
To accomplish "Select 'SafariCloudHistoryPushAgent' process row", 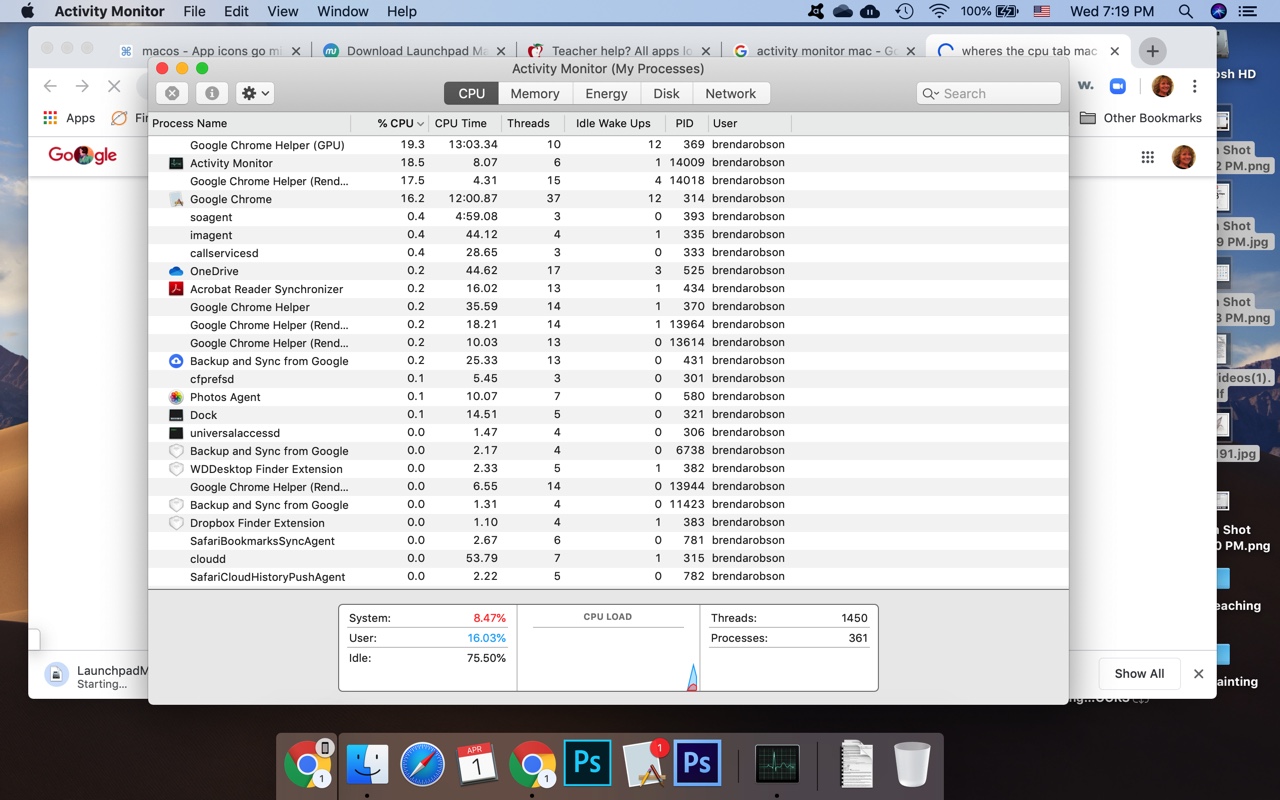I will point(608,577).
